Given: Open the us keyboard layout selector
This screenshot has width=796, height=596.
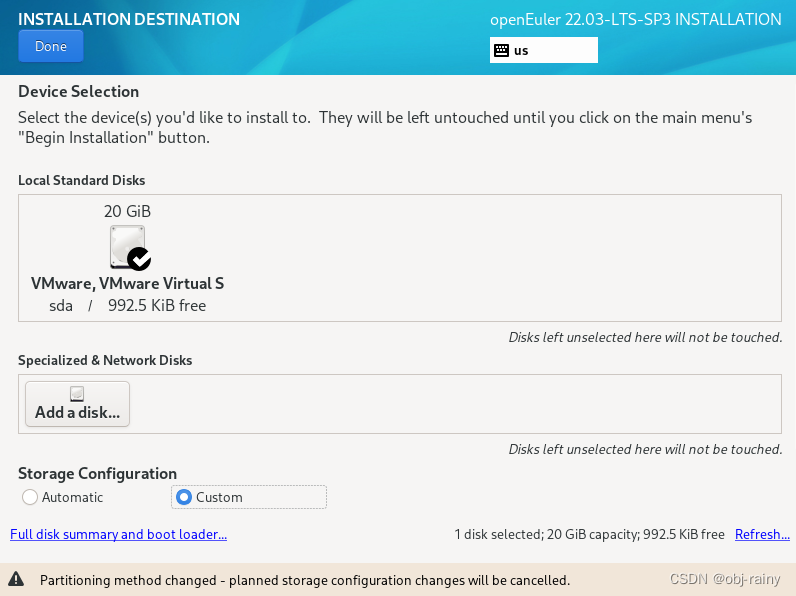Looking at the screenshot, I should (x=544, y=50).
